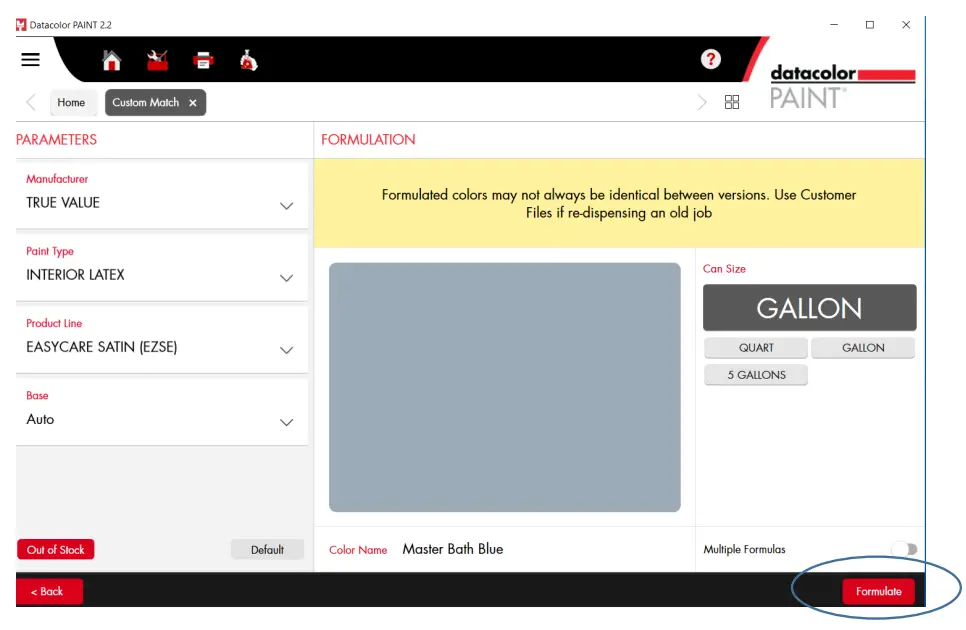
Task: Close the Custom Match tab
Action: pos(193,103)
